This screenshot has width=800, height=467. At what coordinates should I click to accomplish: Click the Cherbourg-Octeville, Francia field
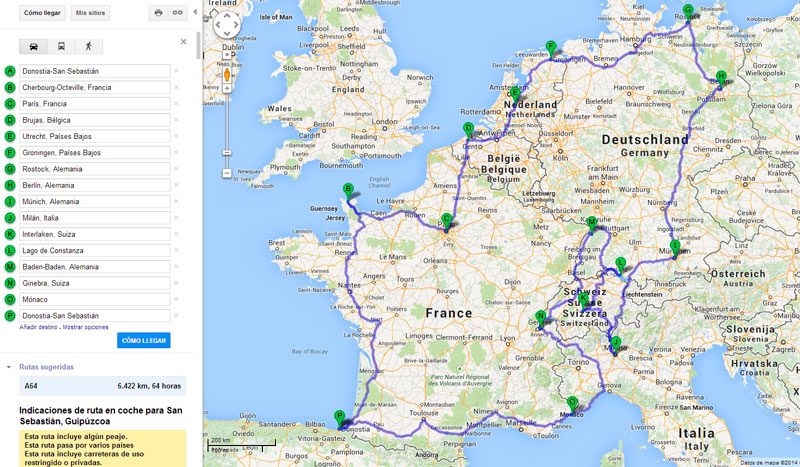(95, 87)
